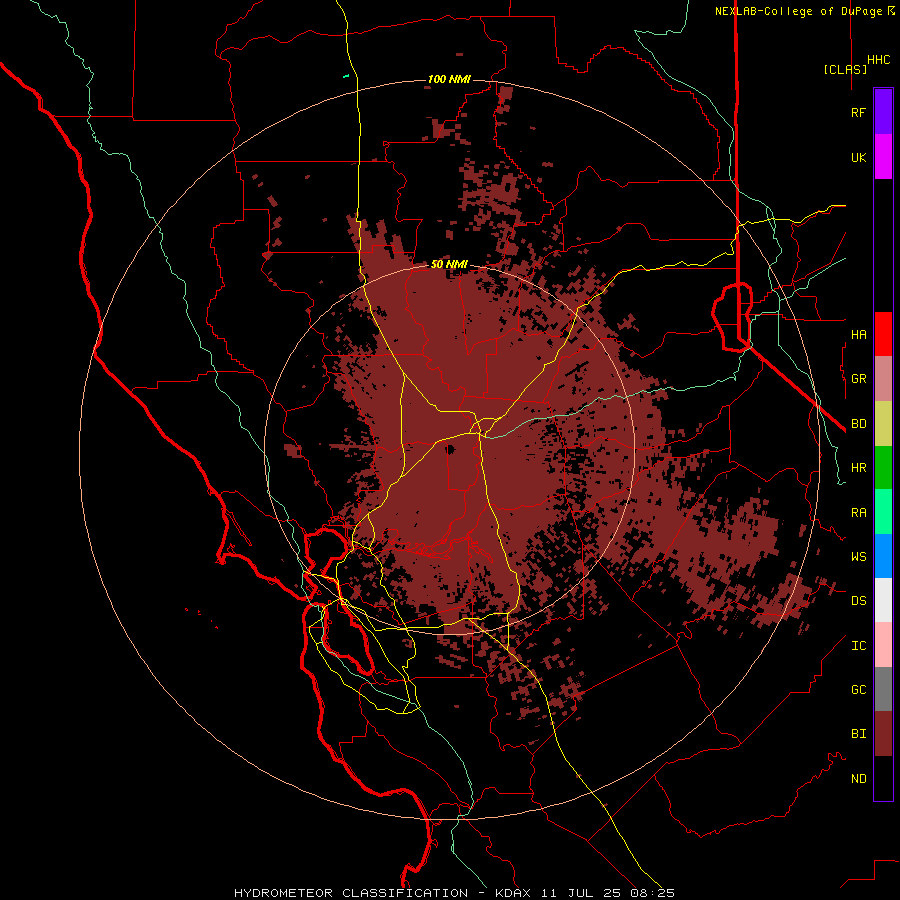Click the RA light-green legend swatch
Viewport: 900px width, 900px height.
pyautogui.click(x=883, y=512)
